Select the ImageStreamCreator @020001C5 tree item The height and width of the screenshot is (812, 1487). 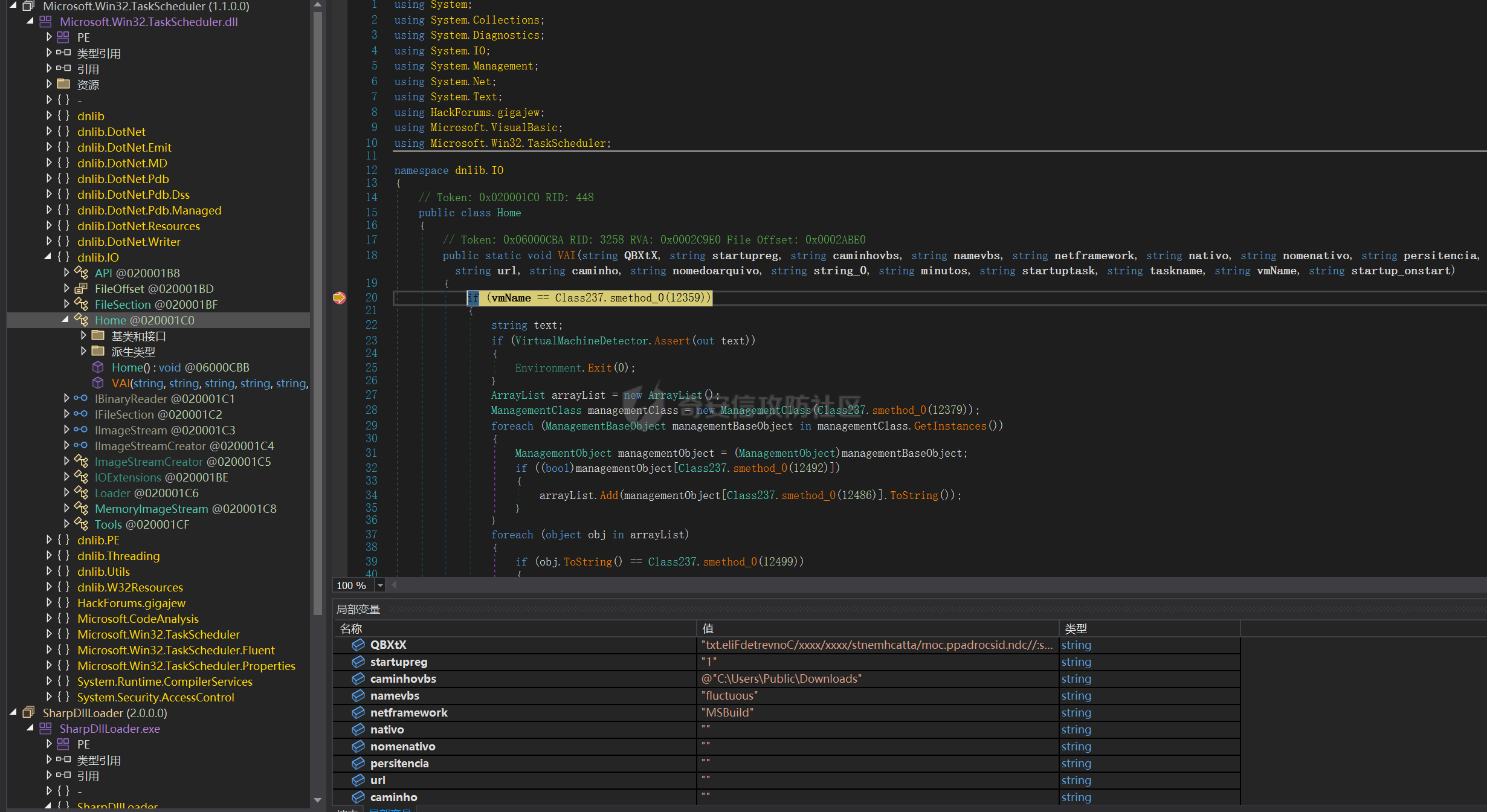[182, 462]
